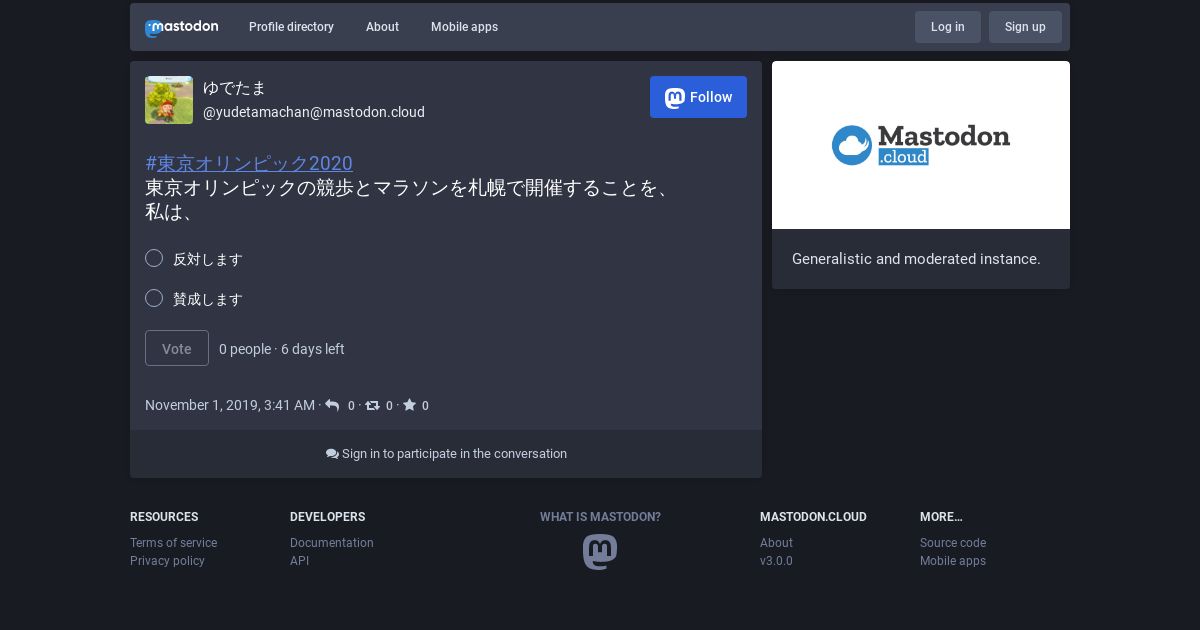The image size is (1200, 630).
Task: Click 'Generalistic and moderated instance' text
Action: click(916, 259)
